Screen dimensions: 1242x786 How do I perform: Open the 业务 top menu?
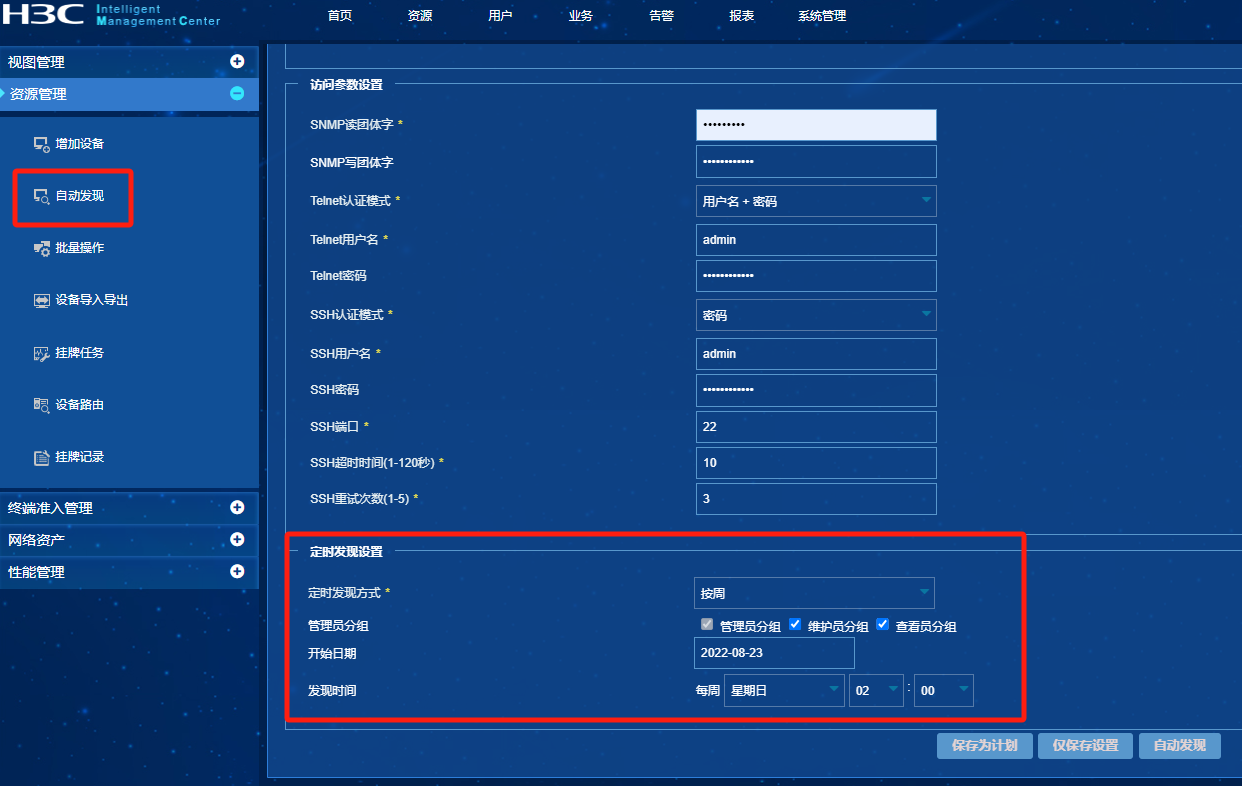pyautogui.click(x=580, y=16)
